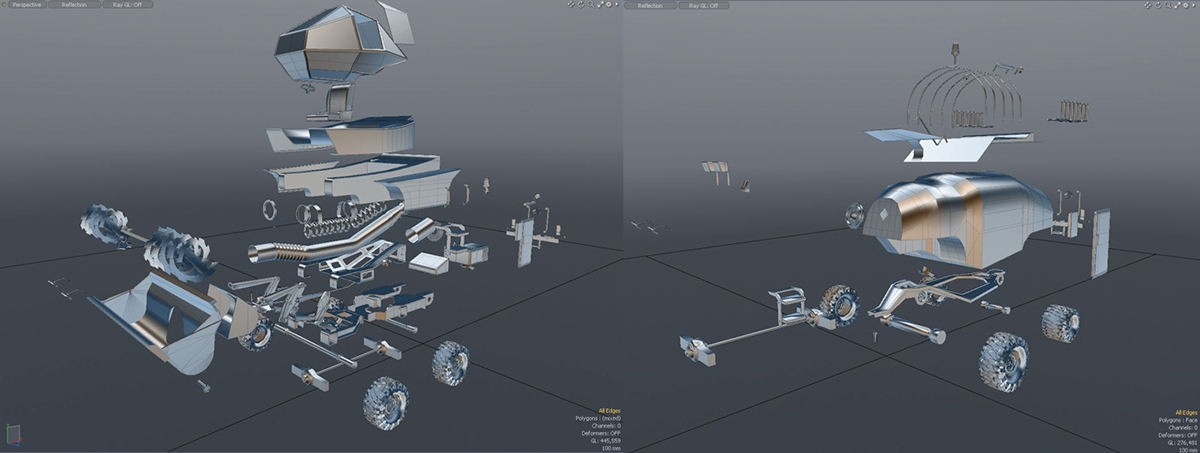Click the Channels: 0 text in right viewport
The image size is (1200, 453).
tap(1183, 428)
